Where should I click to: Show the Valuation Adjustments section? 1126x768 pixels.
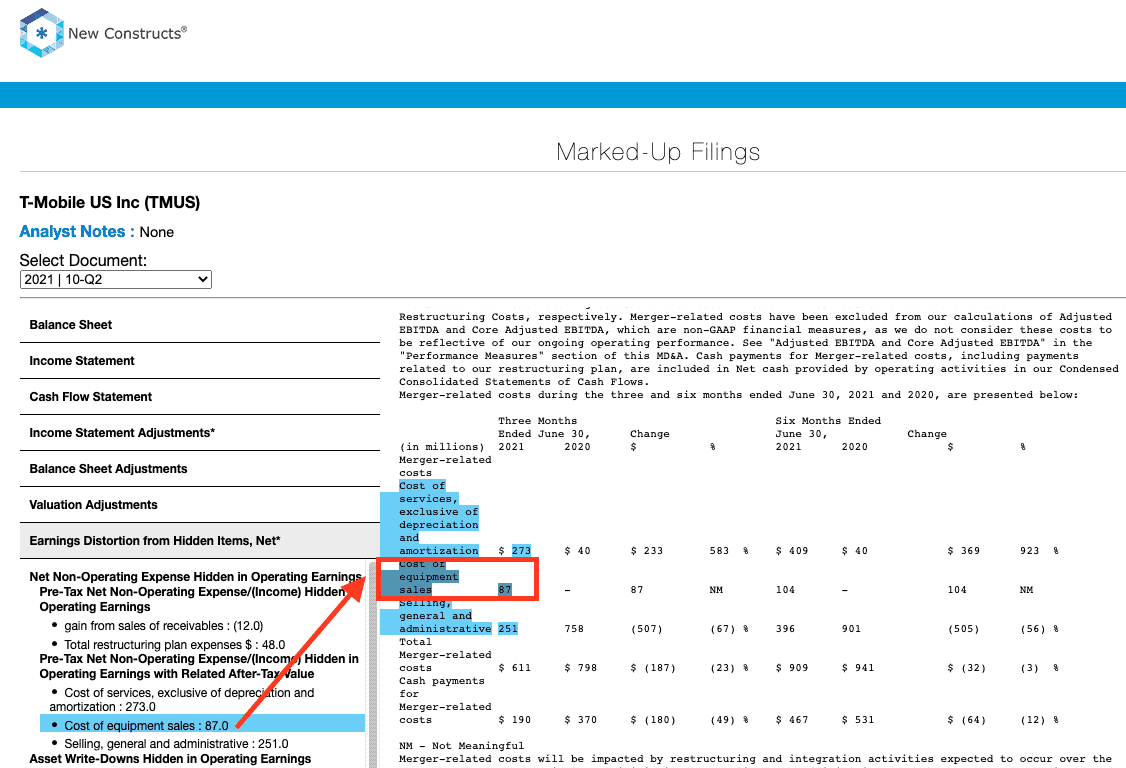[200, 504]
